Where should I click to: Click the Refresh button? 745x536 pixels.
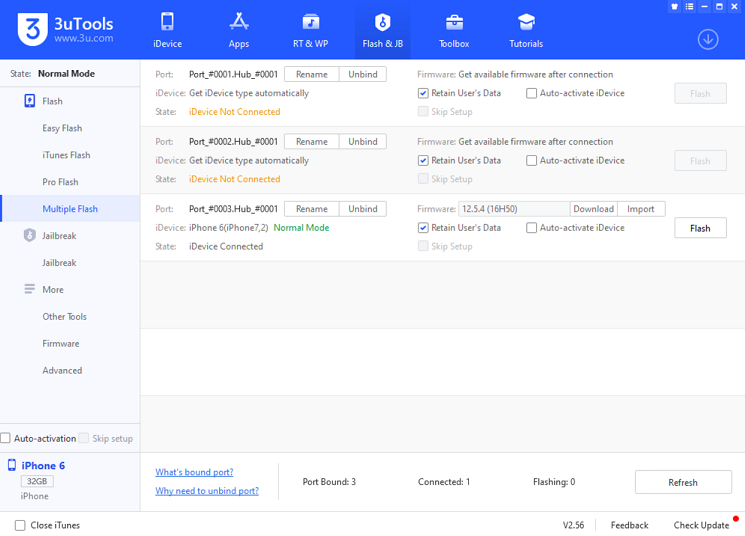click(683, 482)
